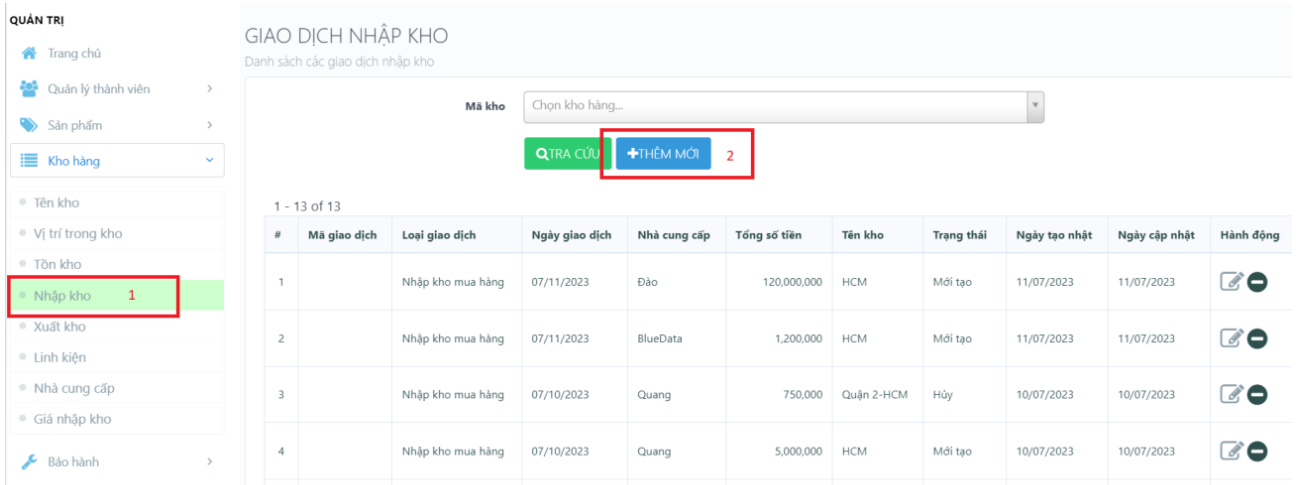Select Nhập kho in sidebar
This screenshot has height=485, width=1308.
(62, 296)
